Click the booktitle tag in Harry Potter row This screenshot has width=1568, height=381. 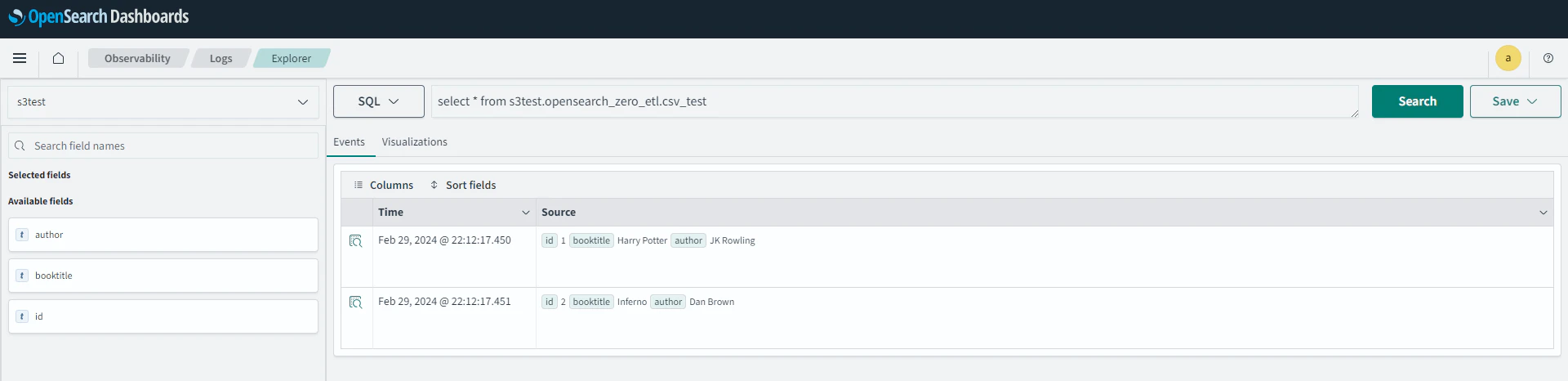click(591, 241)
